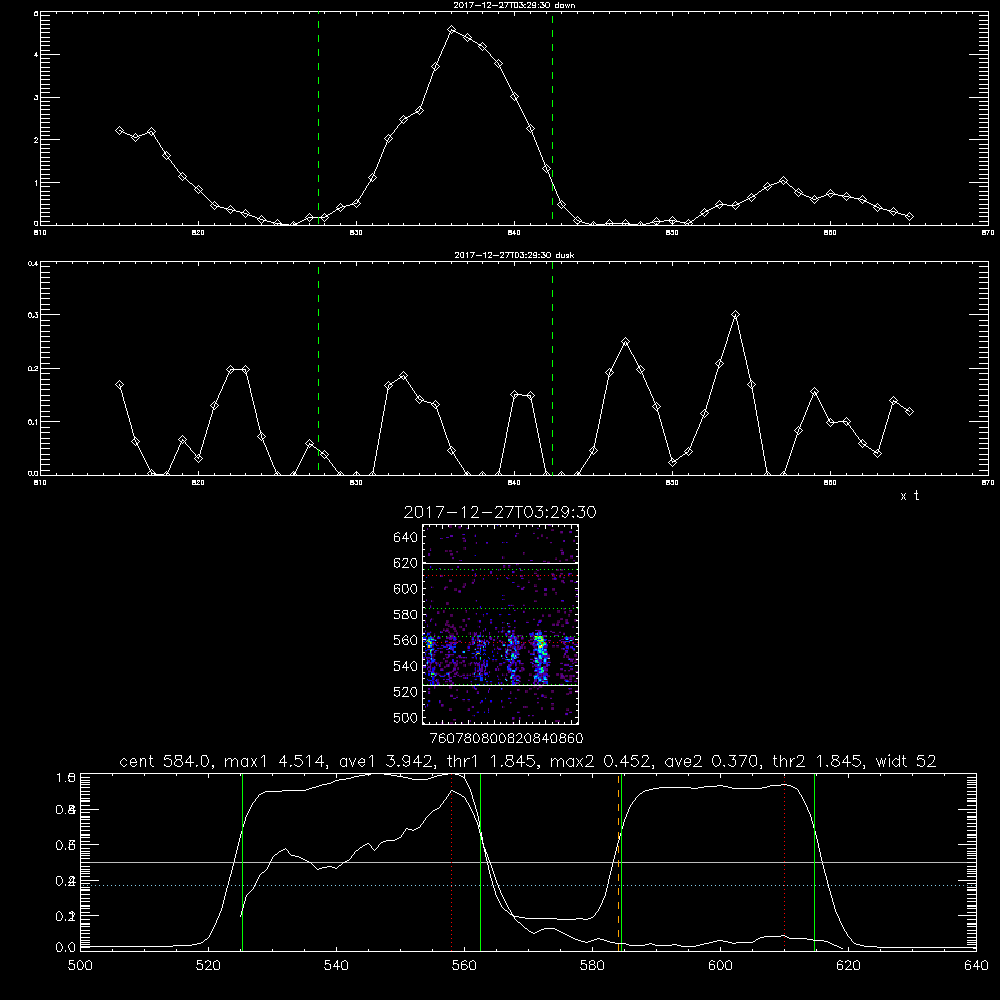Click '620' on the heatmap y-axis
The image size is (1000, 1000).
click(406, 563)
